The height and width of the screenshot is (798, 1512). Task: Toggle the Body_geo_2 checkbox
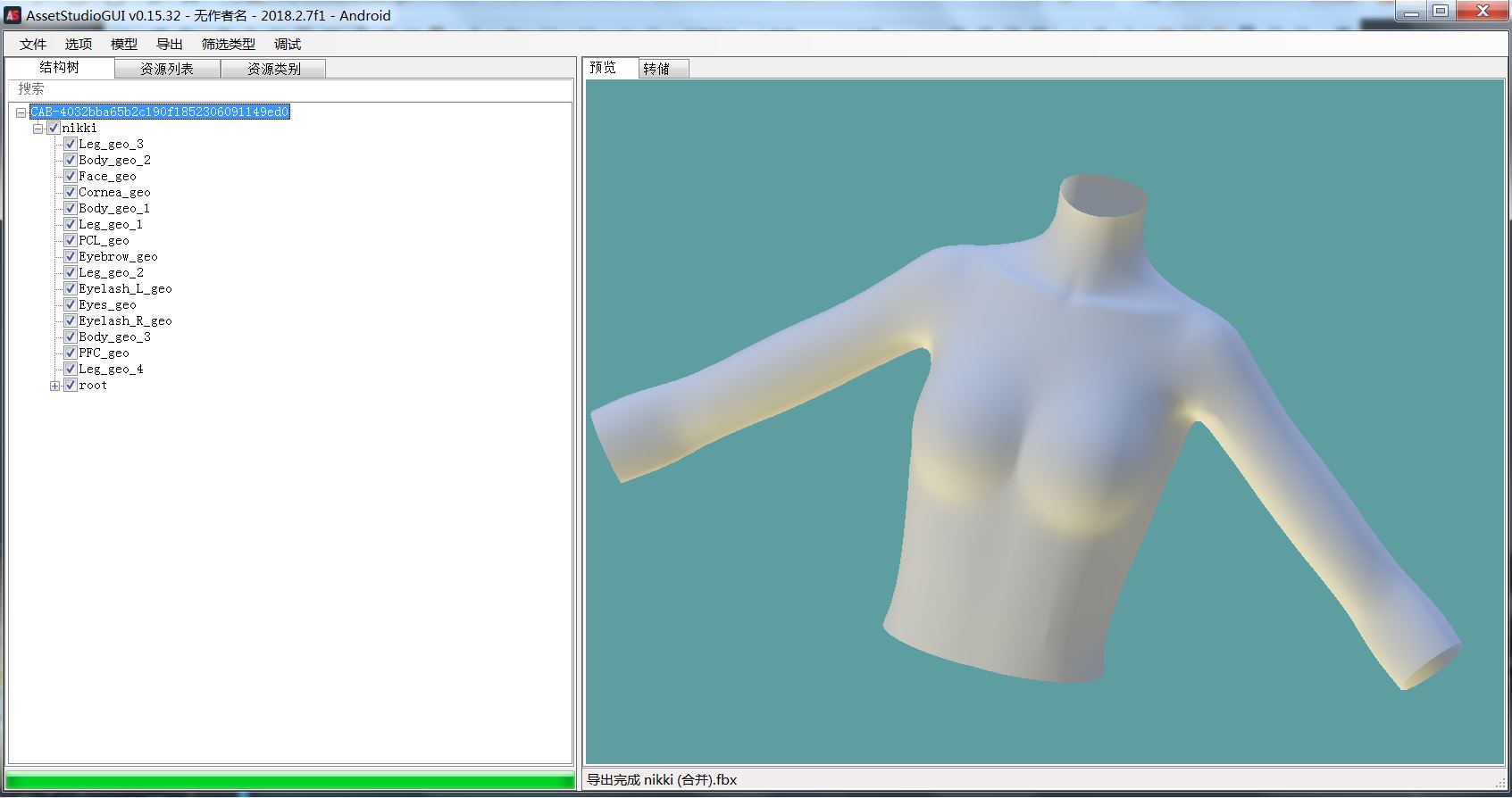[x=70, y=160]
